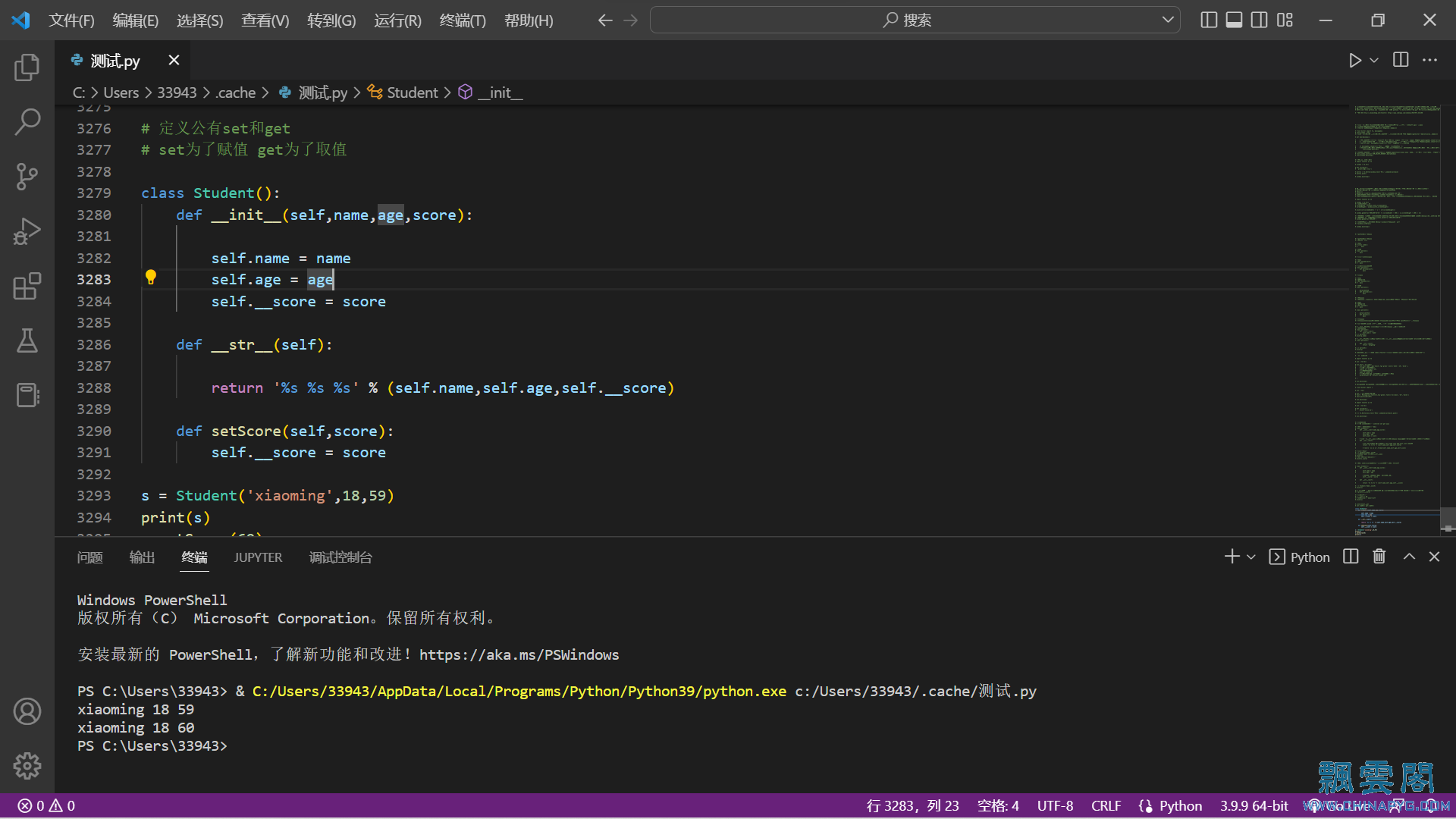Close the terminal panel
This screenshot has width=1456, height=819.
tap(1434, 557)
